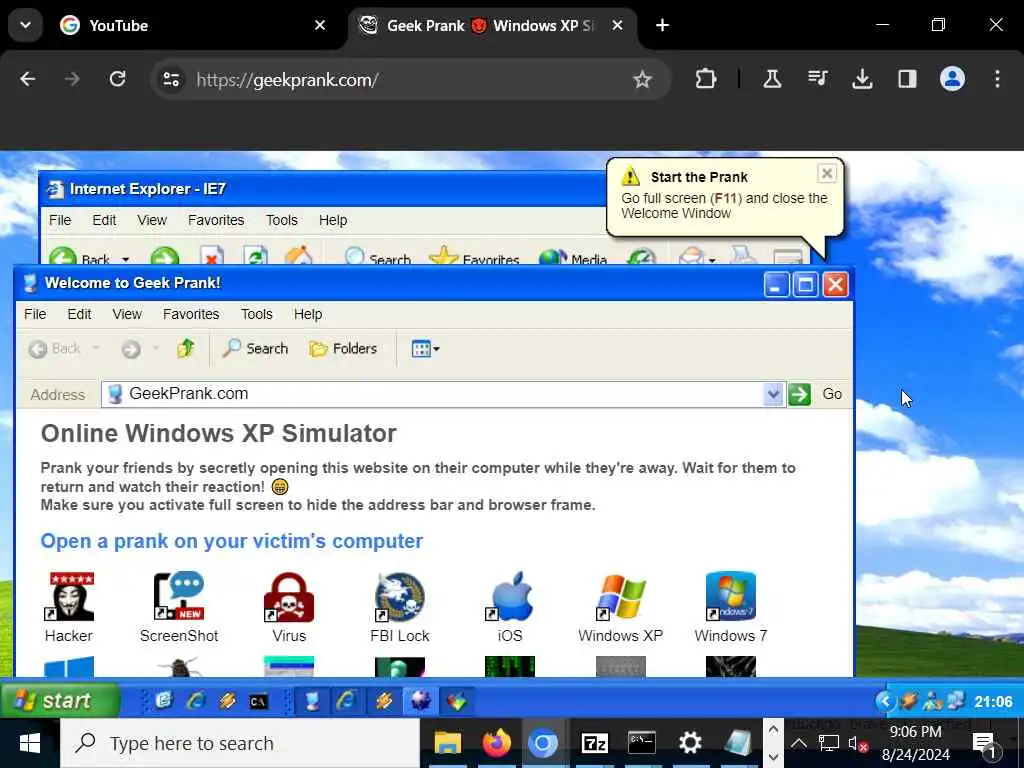Image resolution: width=1024 pixels, height=768 pixels.
Task: Click the "Open a prank on your victim's computer" heading
Action: (x=231, y=541)
